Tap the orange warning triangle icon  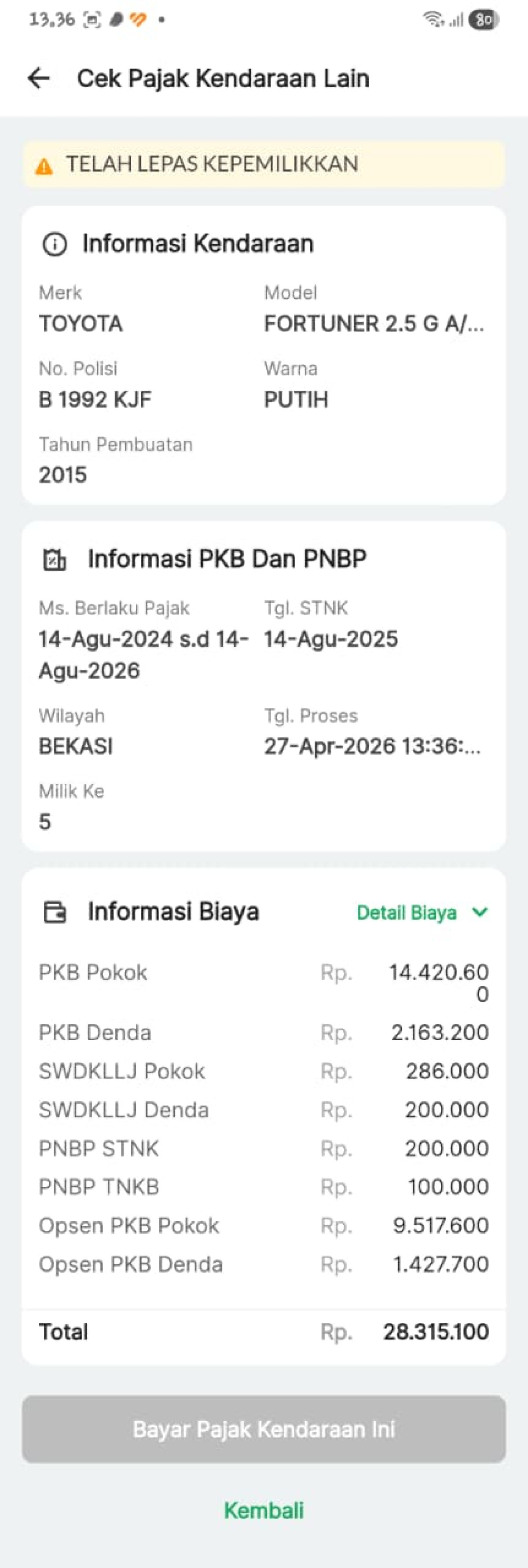click(x=44, y=165)
